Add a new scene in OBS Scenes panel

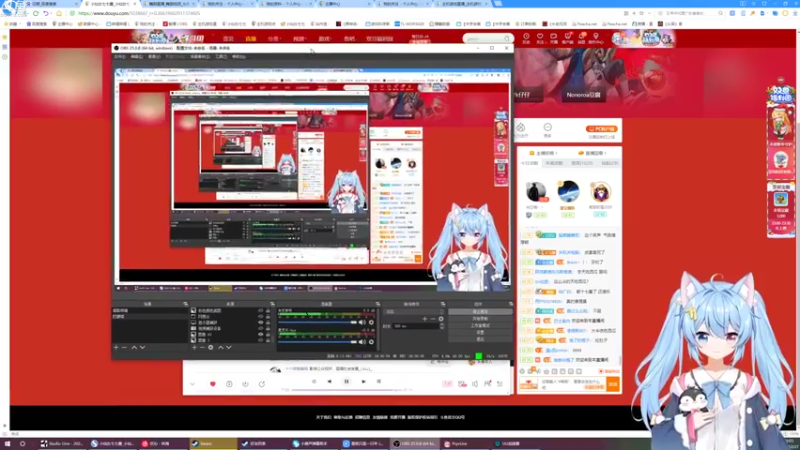pos(116,347)
